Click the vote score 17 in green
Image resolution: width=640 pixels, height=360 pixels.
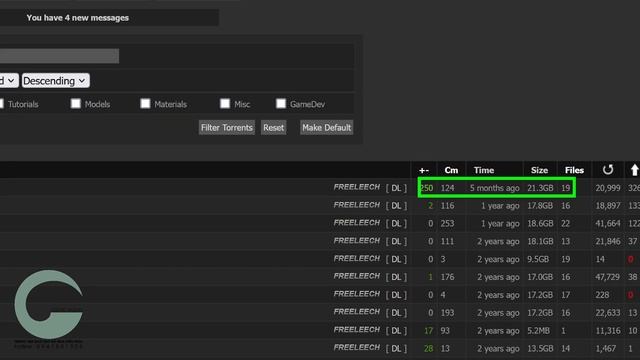428,331
